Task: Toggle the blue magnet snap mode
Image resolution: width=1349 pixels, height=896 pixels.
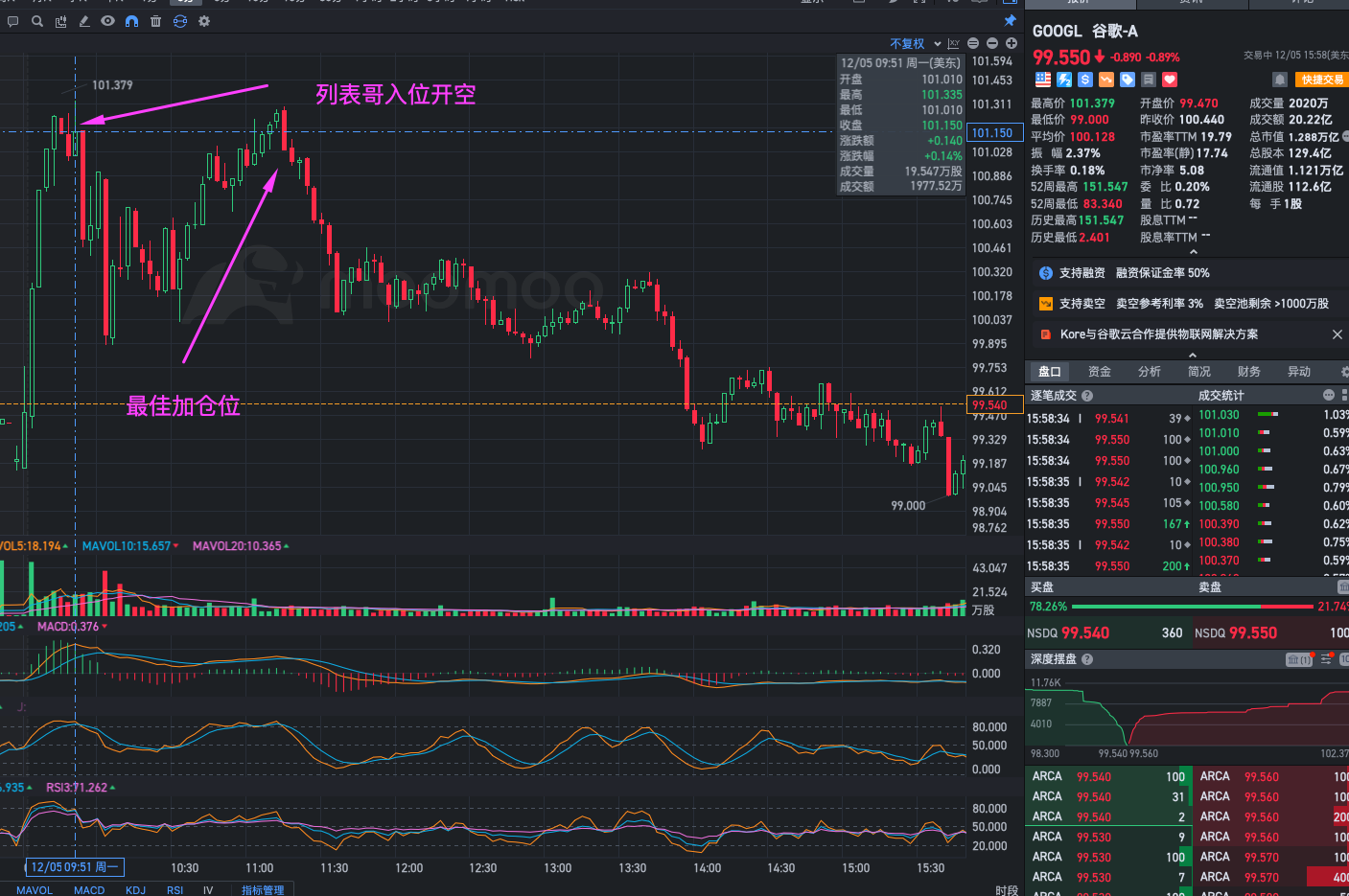Action: click(132, 21)
